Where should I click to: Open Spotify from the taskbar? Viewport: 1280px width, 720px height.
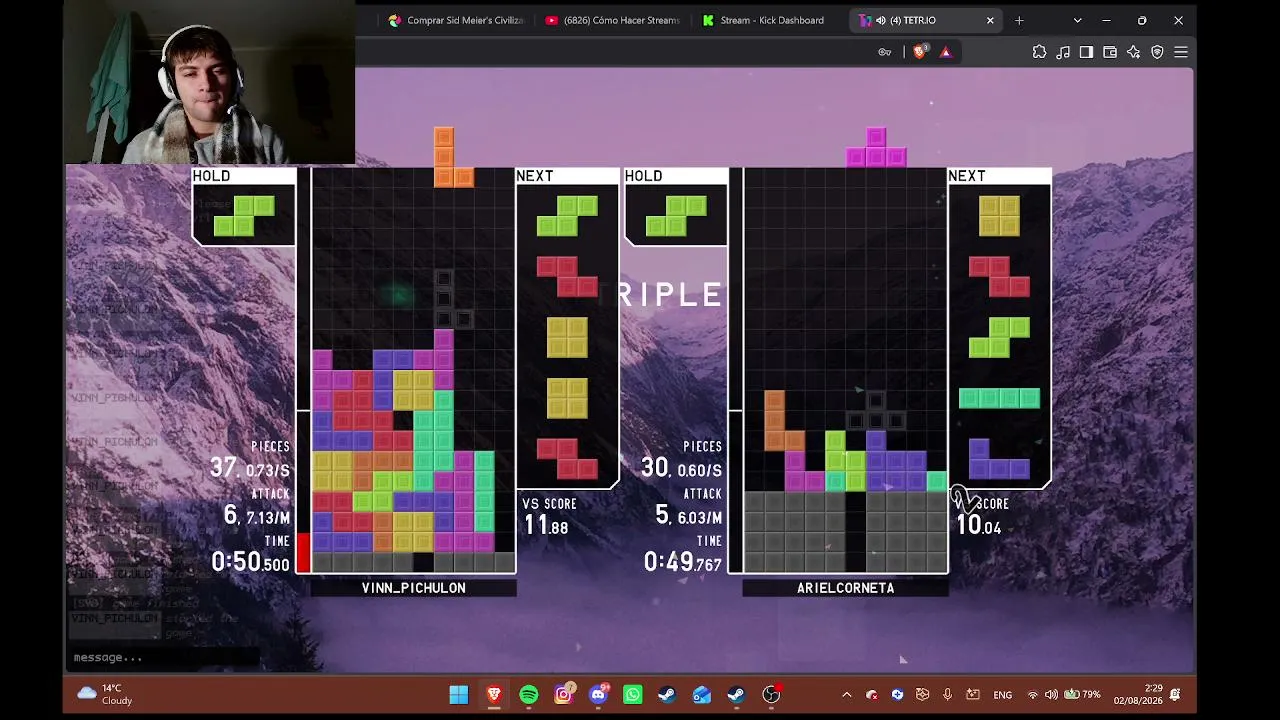click(529, 694)
